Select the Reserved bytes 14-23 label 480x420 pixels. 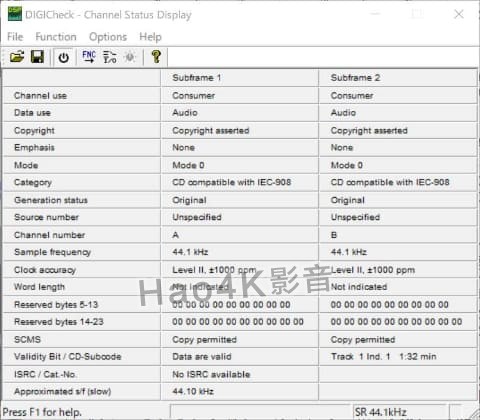(x=59, y=322)
